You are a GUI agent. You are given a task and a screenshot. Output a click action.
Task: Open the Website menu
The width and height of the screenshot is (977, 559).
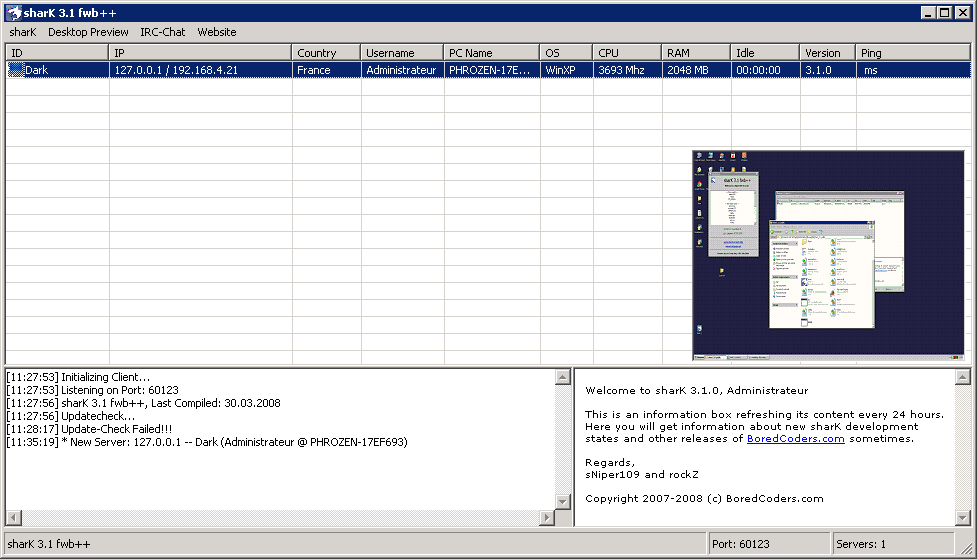[217, 32]
